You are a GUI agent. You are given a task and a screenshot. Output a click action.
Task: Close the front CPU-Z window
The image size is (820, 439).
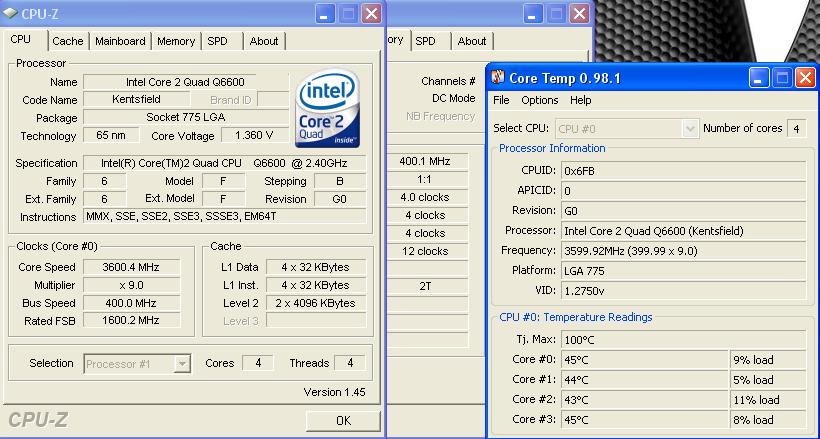[x=371, y=14]
